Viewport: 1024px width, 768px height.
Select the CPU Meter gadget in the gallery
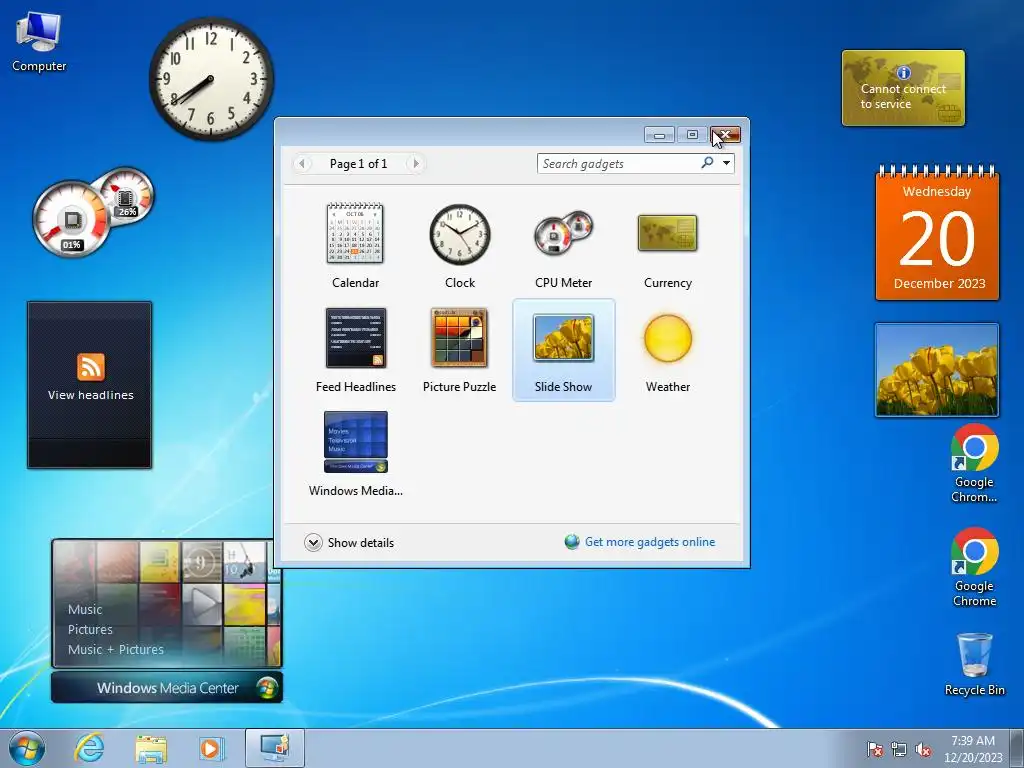click(x=564, y=246)
